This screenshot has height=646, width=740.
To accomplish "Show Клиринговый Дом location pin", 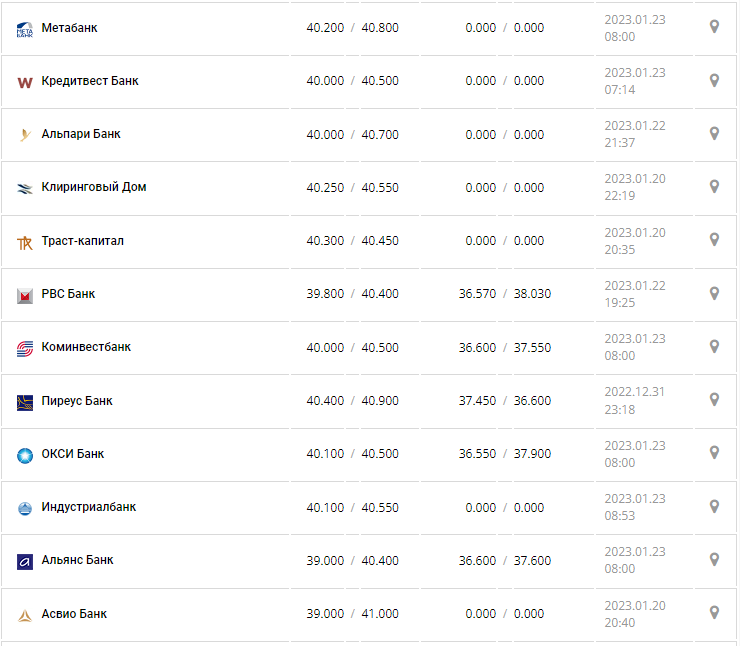I will [x=714, y=187].
